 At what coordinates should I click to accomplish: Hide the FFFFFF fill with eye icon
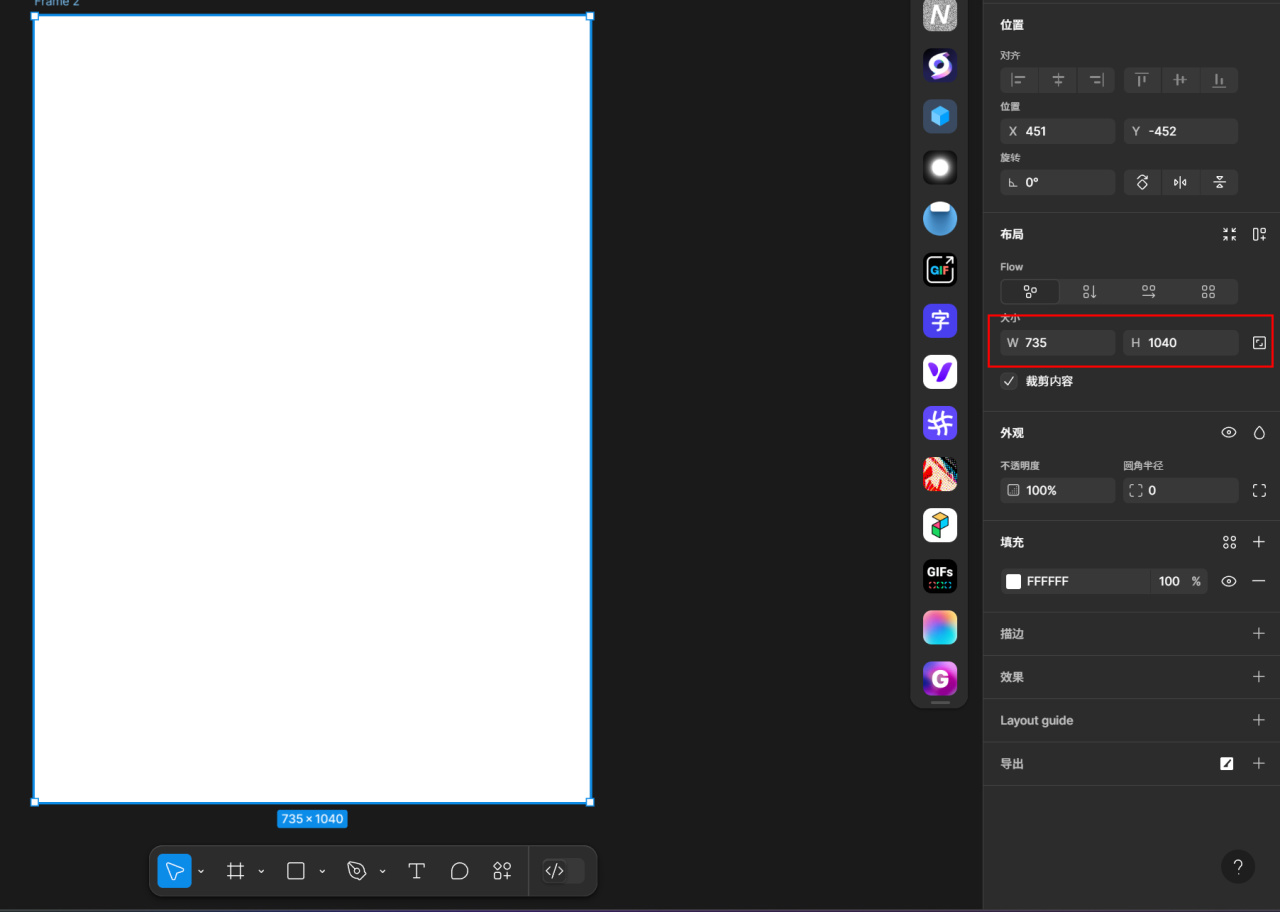[x=1229, y=581]
